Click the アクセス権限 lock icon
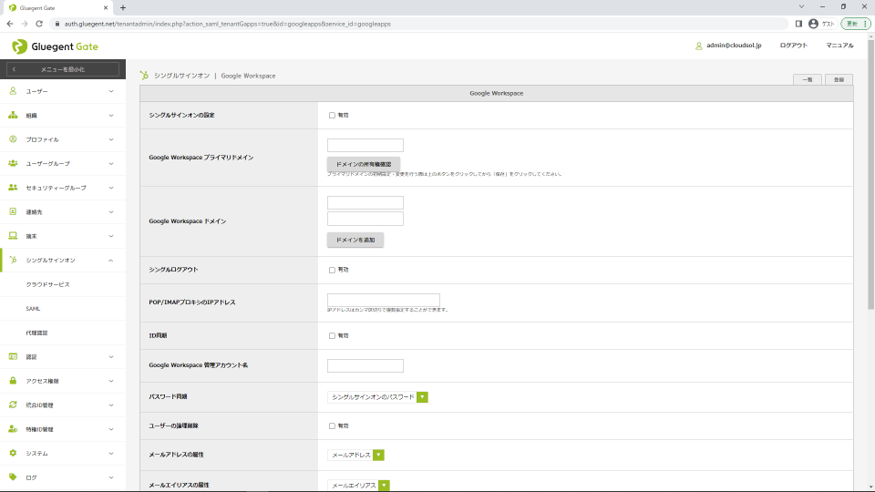The image size is (875, 492). coord(13,381)
